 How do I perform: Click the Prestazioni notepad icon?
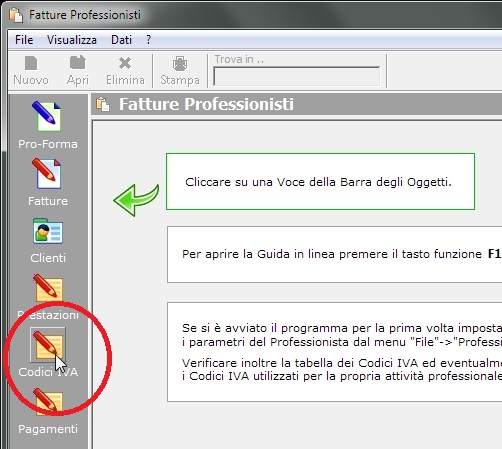(48, 287)
